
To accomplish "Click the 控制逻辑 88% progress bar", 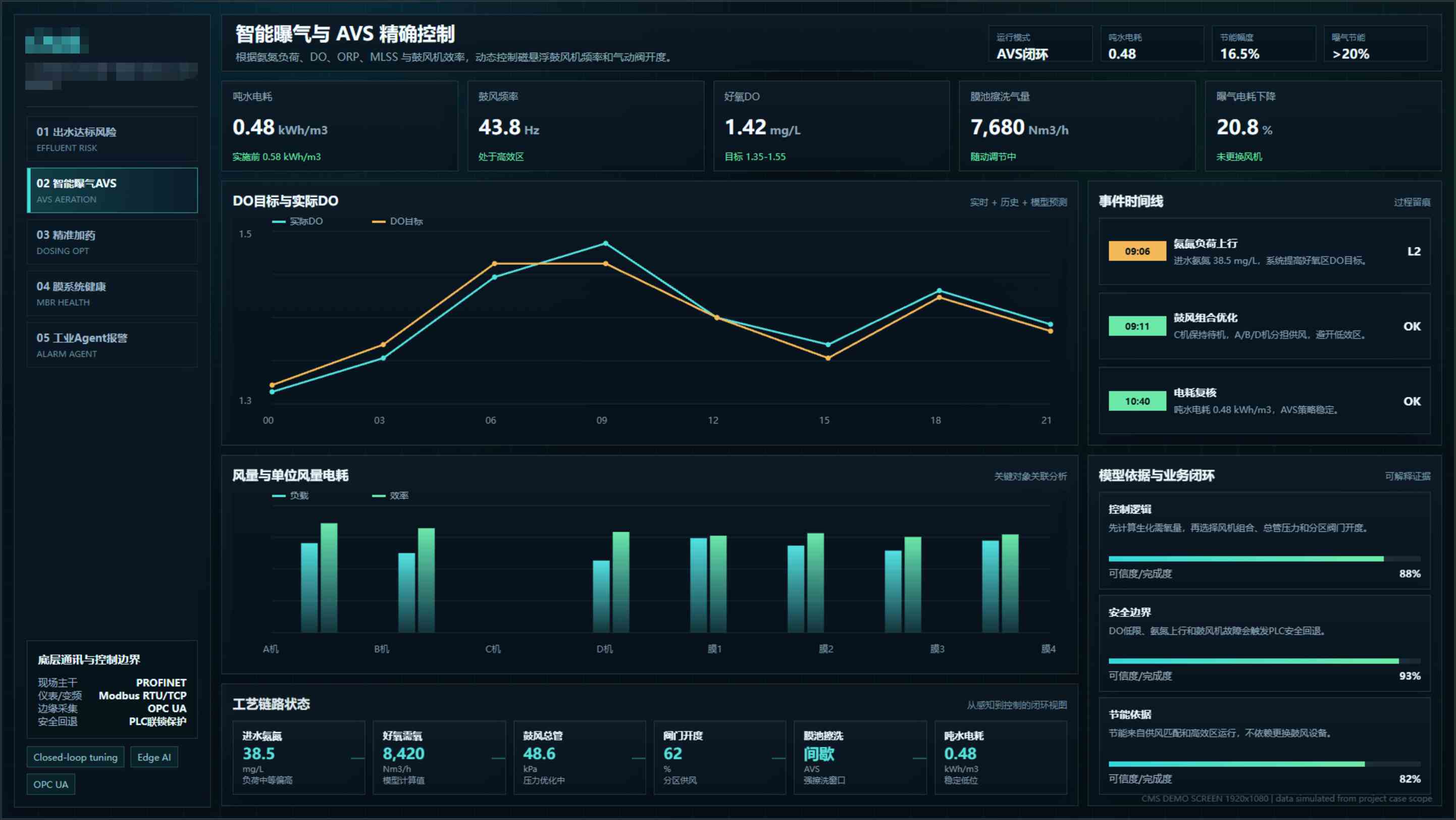I will (1264, 559).
